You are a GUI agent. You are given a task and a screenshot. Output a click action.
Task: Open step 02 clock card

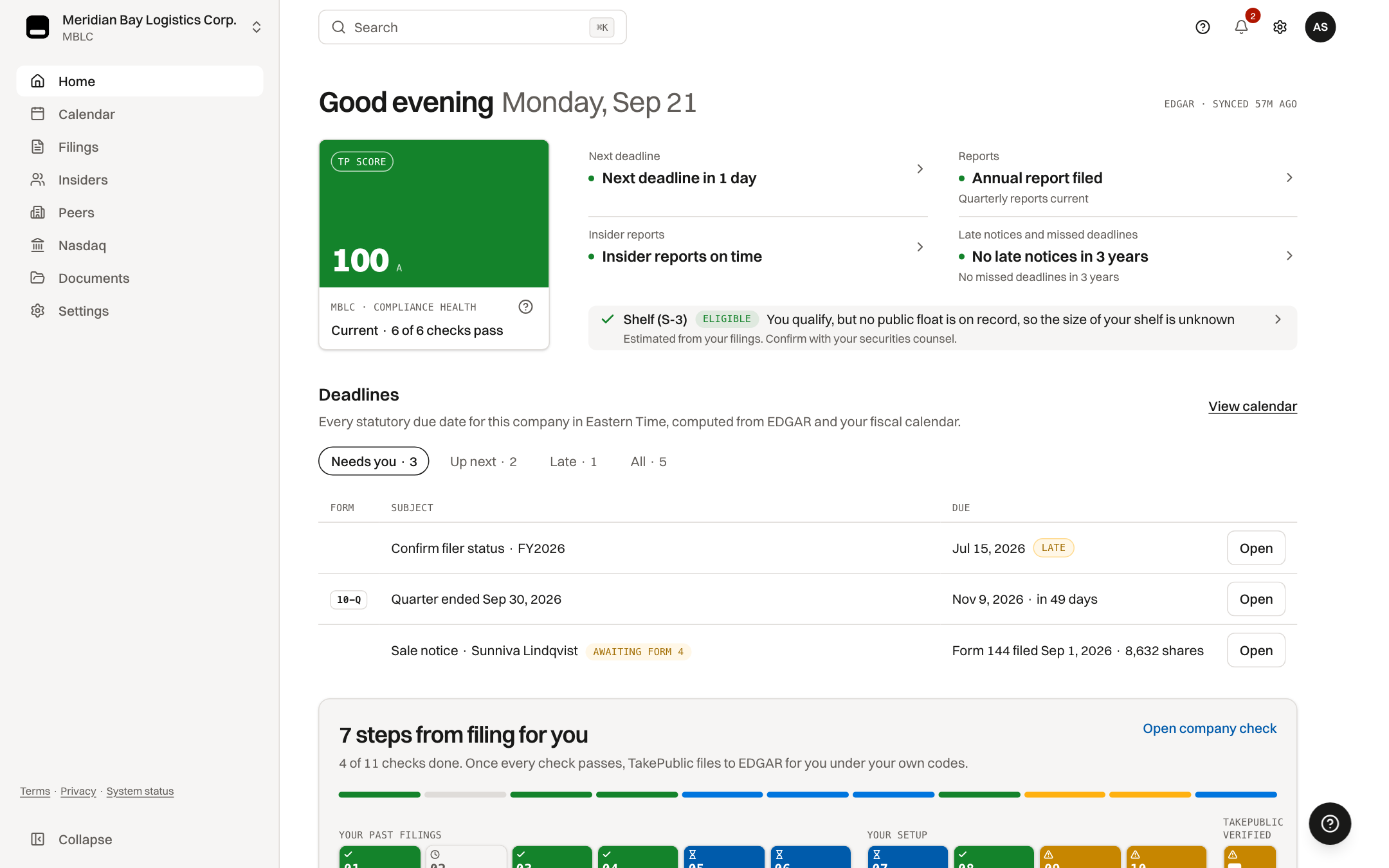(x=466, y=857)
